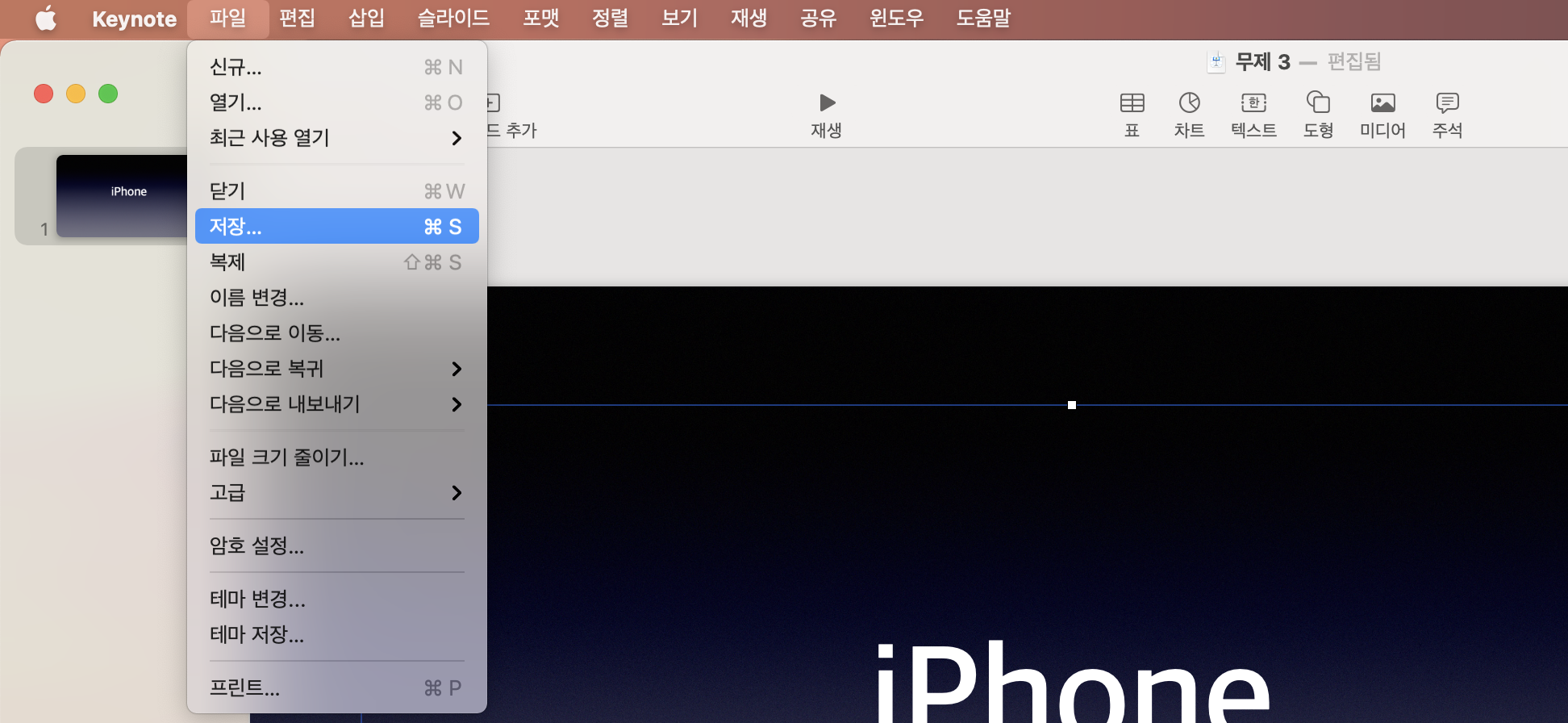Click the yellow minimize window button

[76, 94]
